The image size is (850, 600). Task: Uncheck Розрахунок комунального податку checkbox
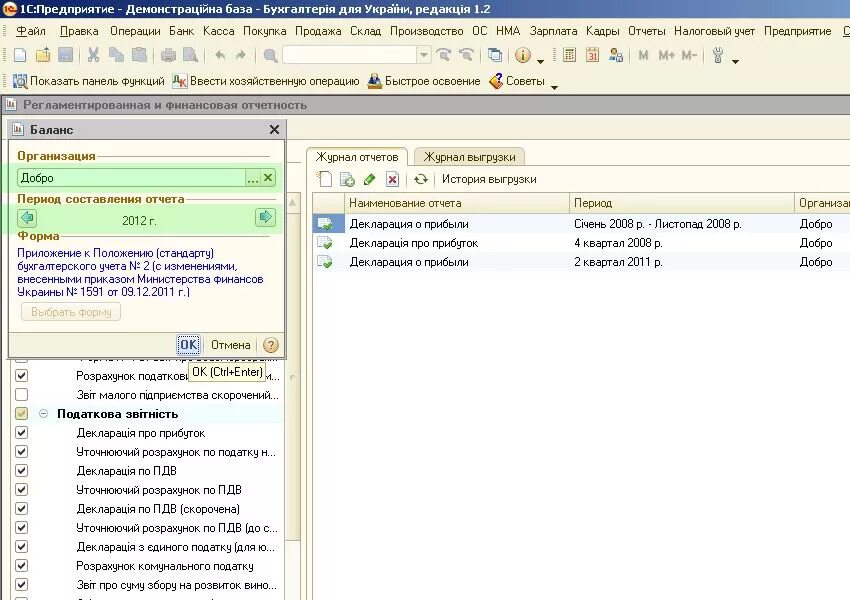point(21,565)
